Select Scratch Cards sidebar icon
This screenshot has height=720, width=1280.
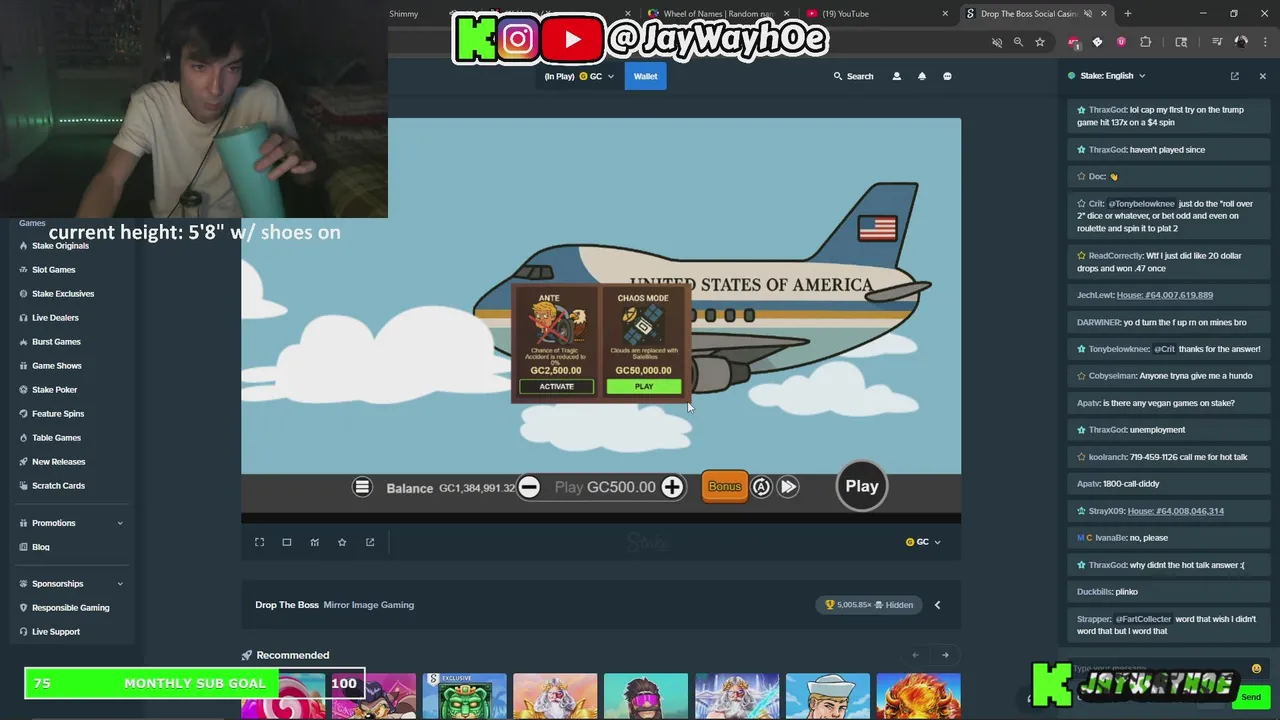(23, 486)
